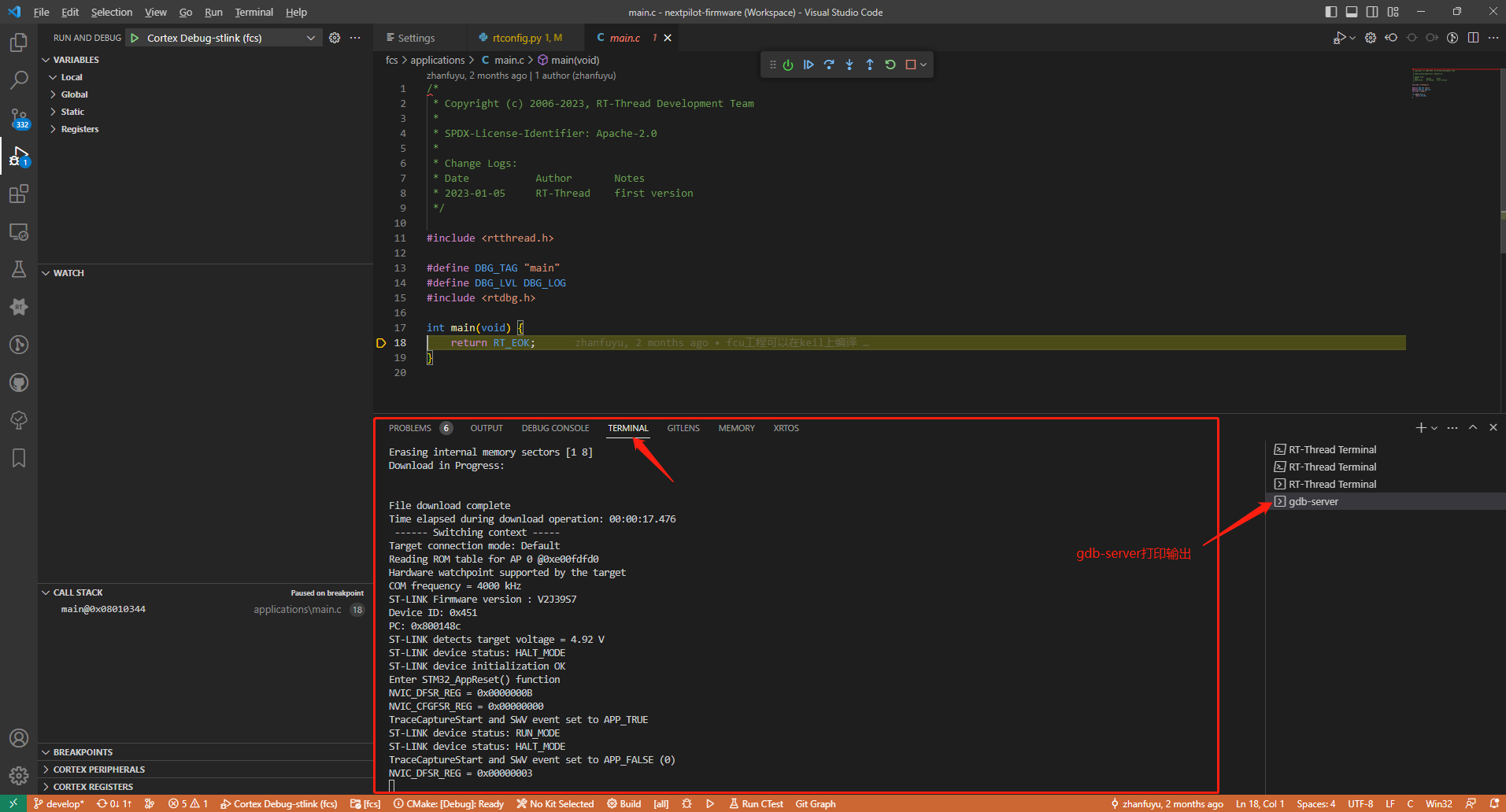Switch to the rtconfig.py tab
The width and height of the screenshot is (1506, 812).
[526, 38]
